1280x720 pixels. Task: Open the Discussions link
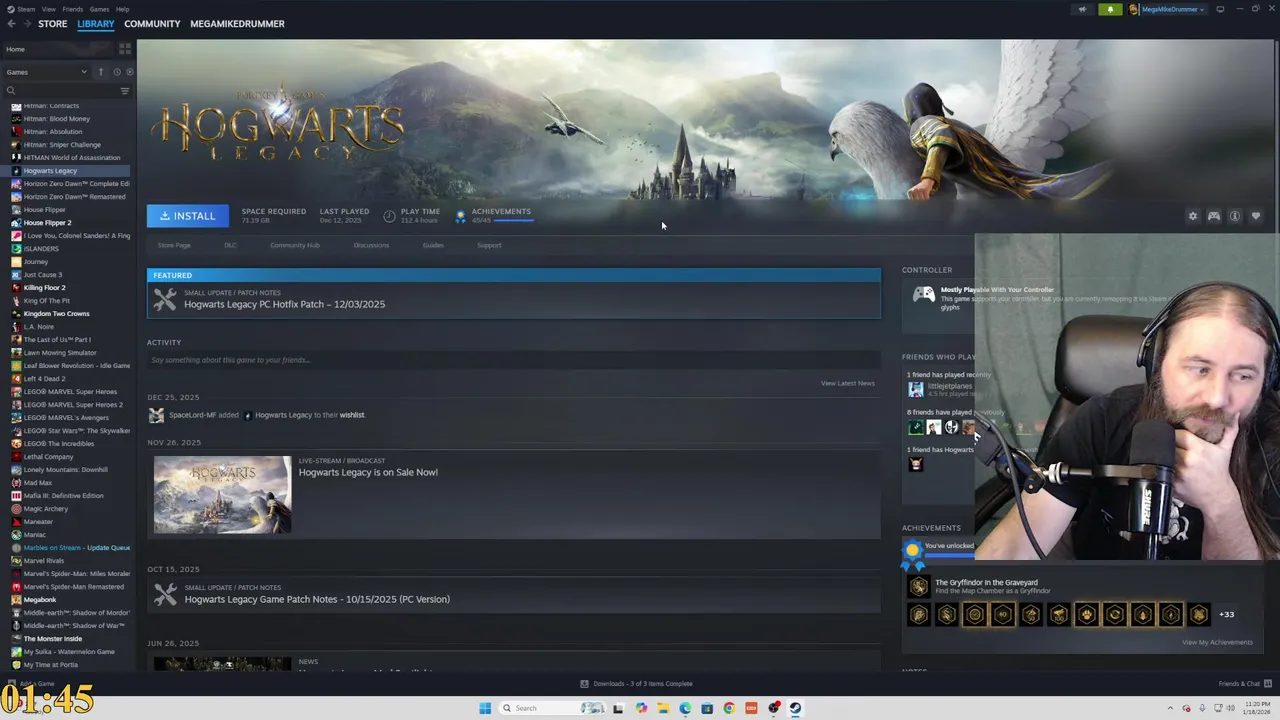(x=371, y=245)
